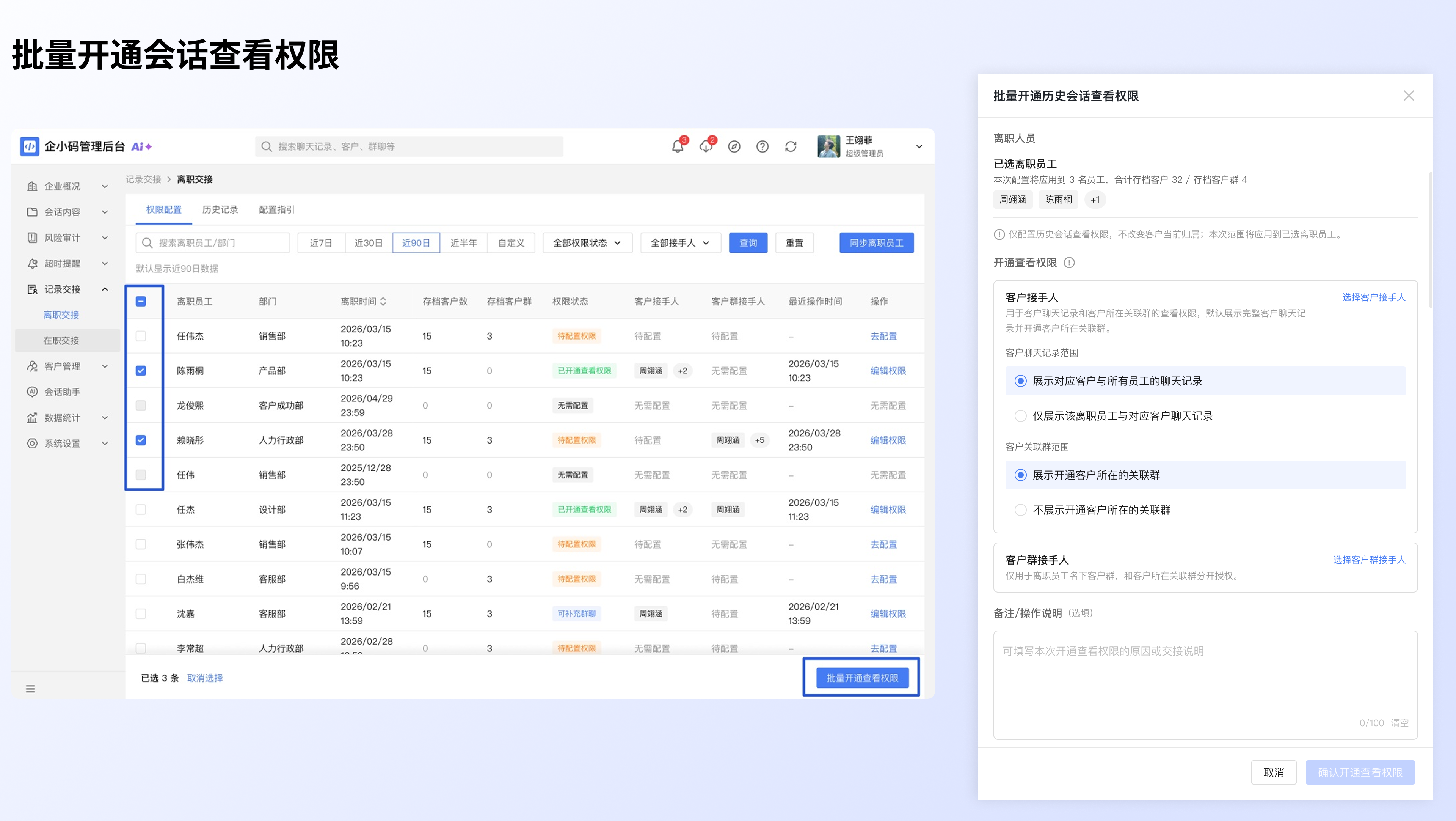Click the 查询 button
The image size is (1456, 821).
coord(748,242)
